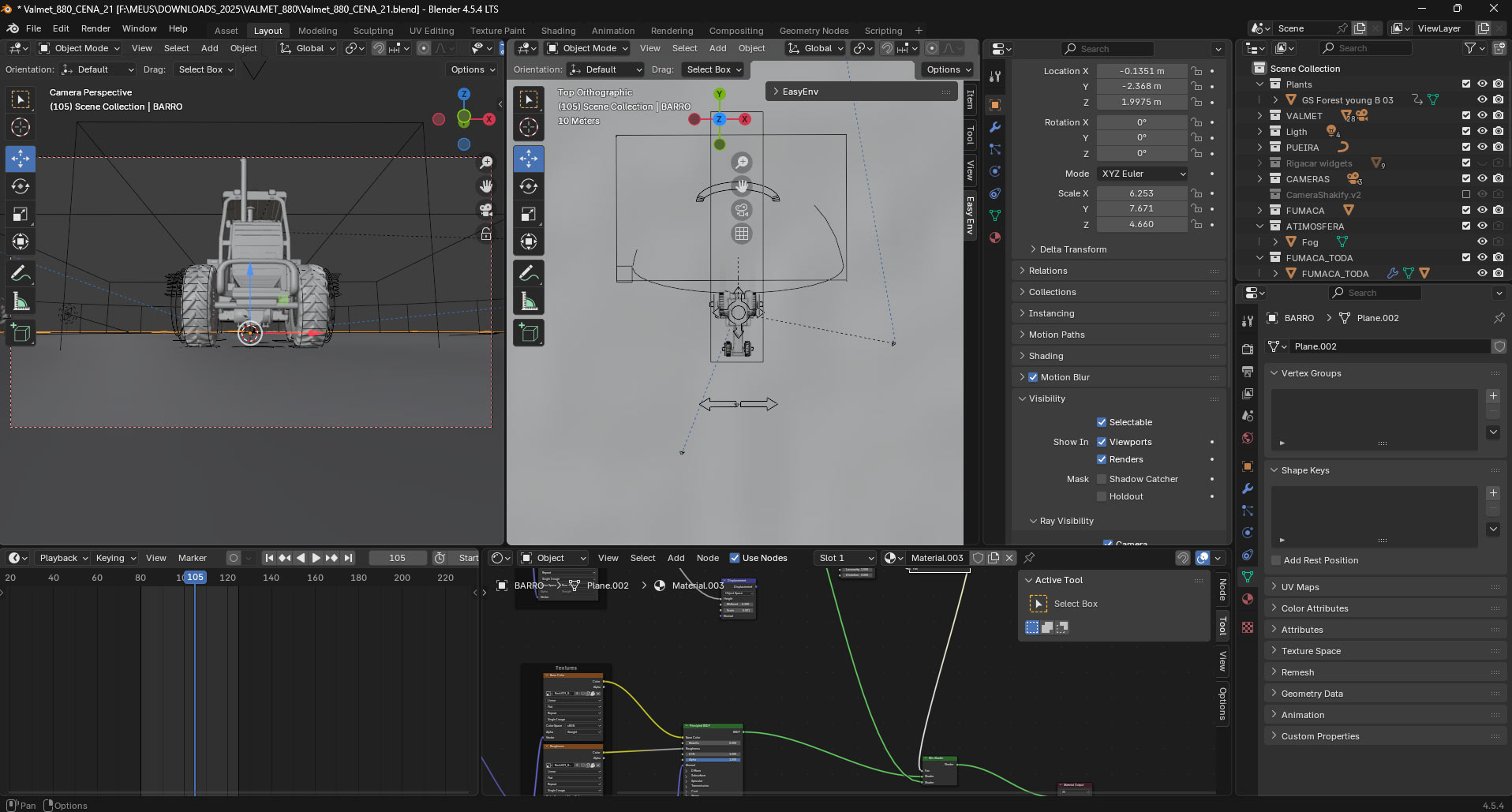Toggle Use Nodes in the node editor
This screenshot has width=1512, height=812.
pyautogui.click(x=735, y=558)
